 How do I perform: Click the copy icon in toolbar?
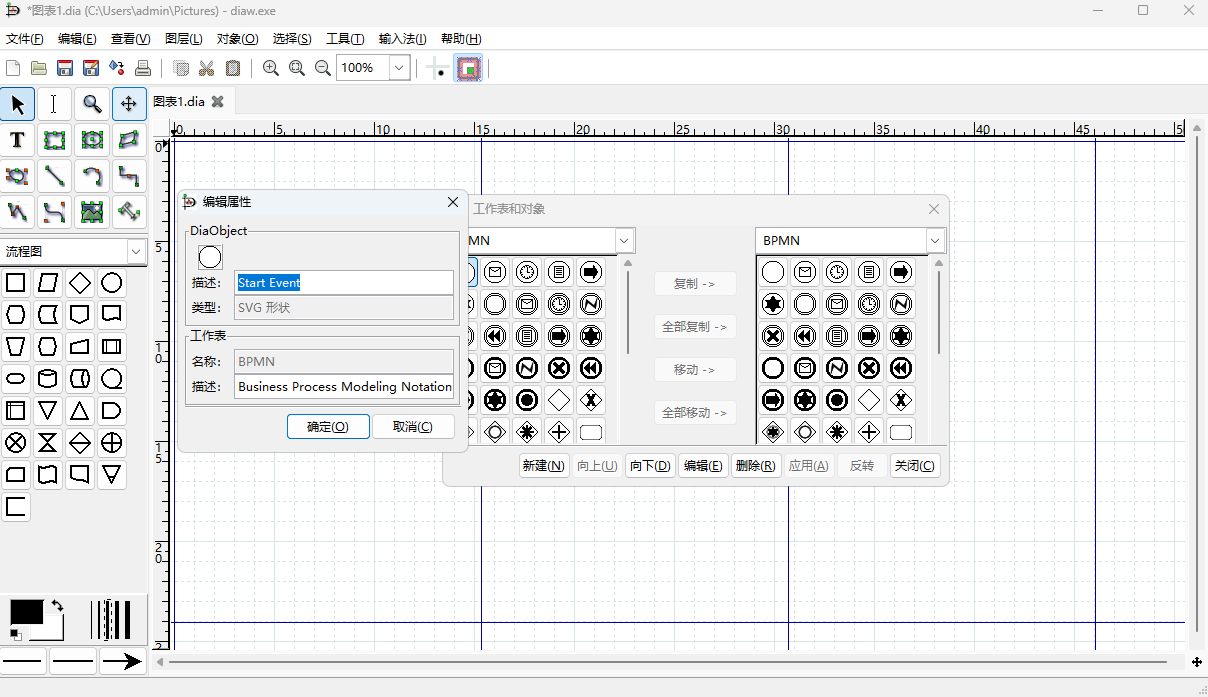(x=181, y=68)
